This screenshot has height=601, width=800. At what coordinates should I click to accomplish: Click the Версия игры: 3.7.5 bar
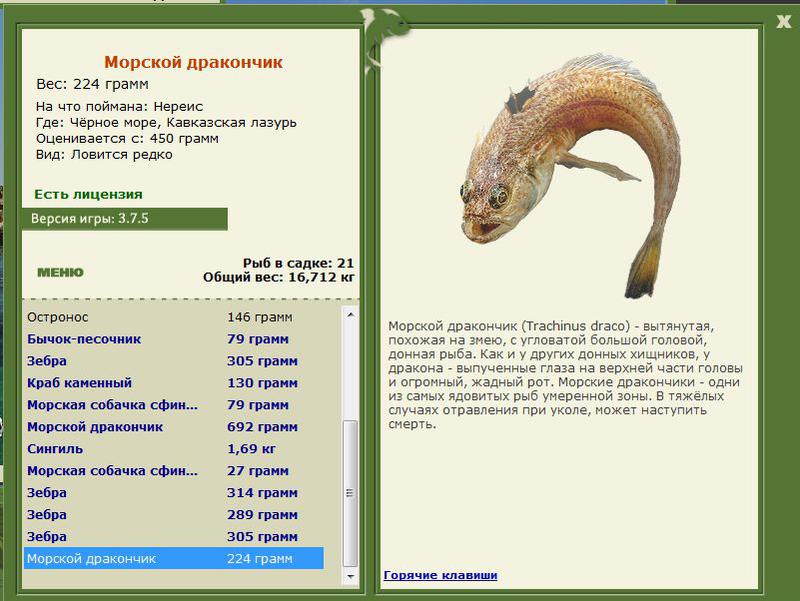(x=124, y=219)
